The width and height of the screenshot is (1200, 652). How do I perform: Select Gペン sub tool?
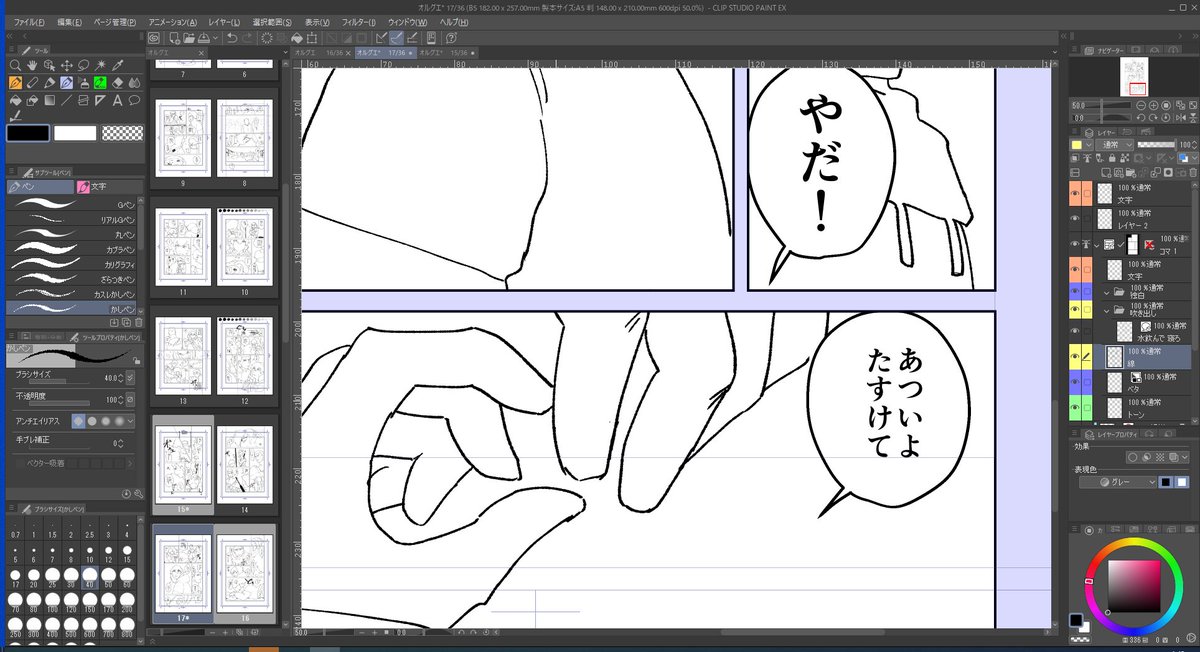tap(72, 202)
